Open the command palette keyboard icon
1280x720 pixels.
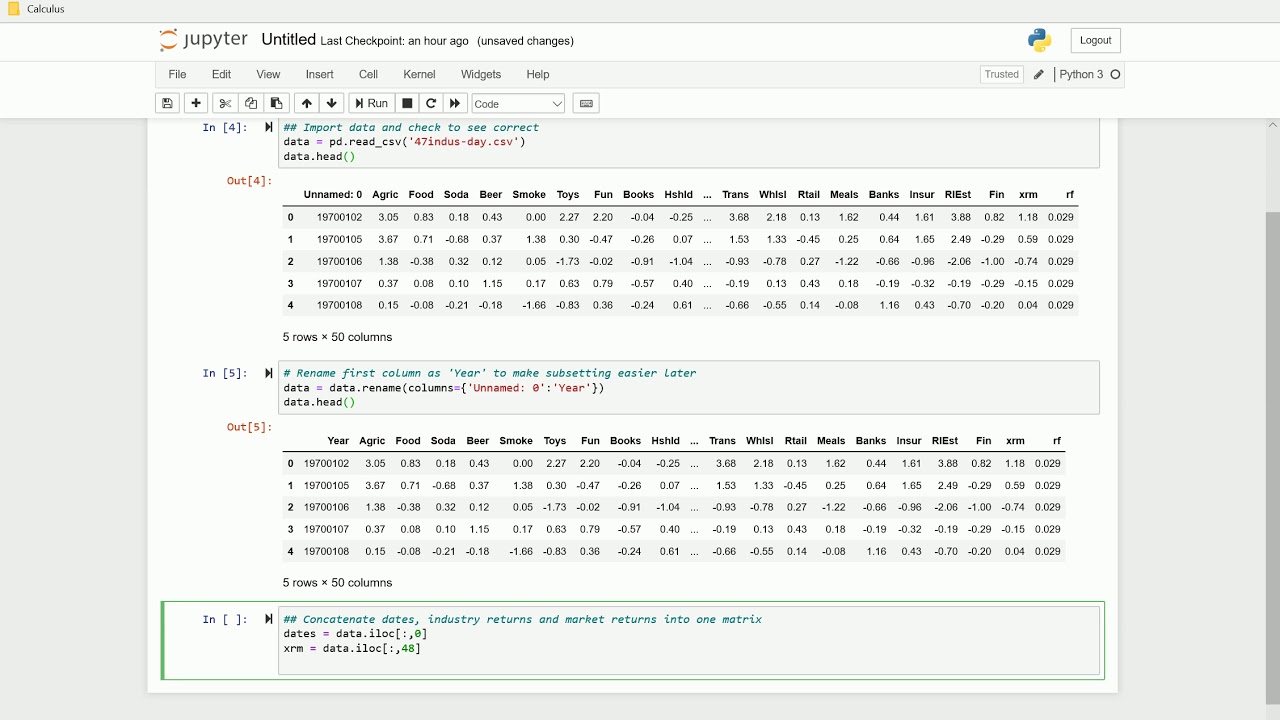coord(587,103)
